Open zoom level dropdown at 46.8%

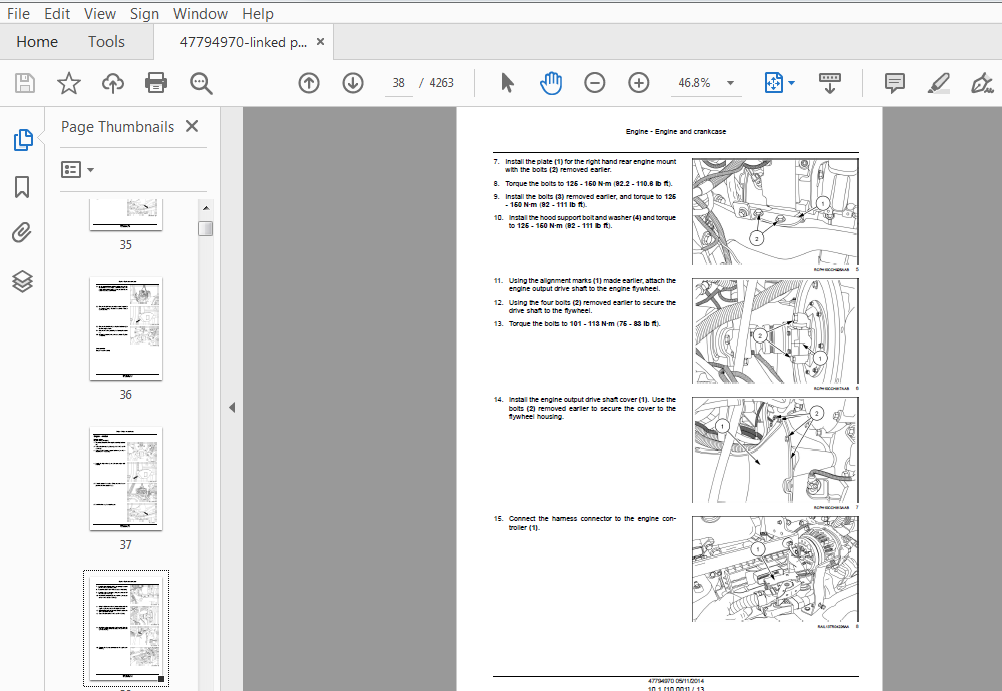click(x=730, y=83)
